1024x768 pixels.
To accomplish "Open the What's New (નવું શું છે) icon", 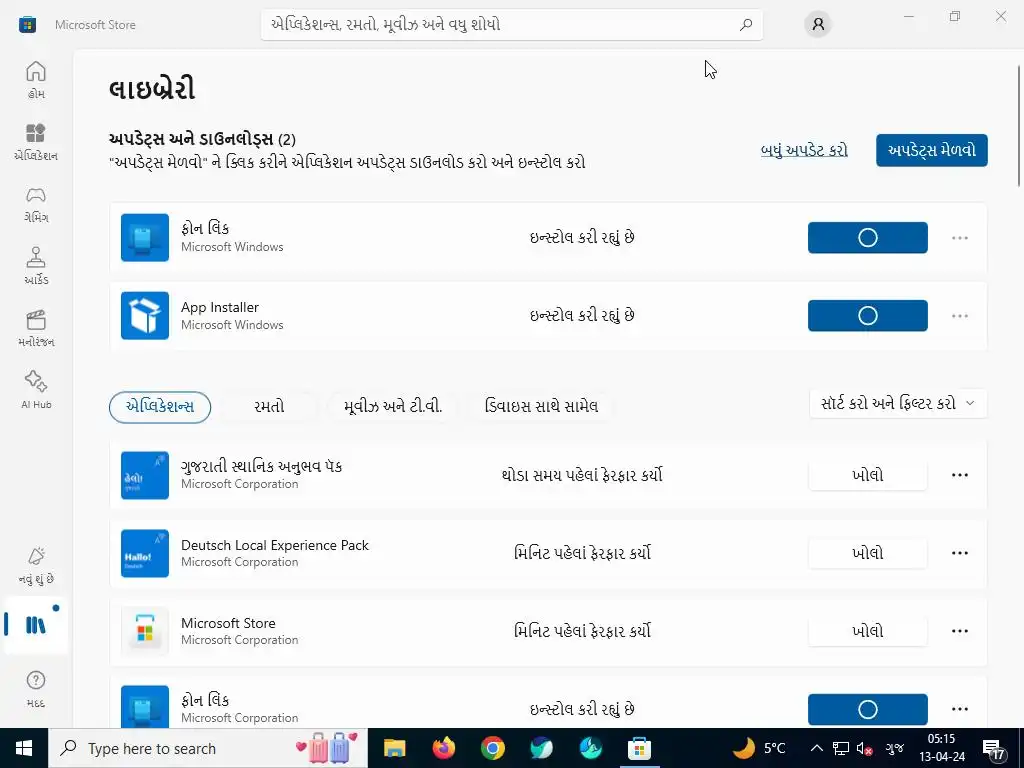I will point(36,566).
